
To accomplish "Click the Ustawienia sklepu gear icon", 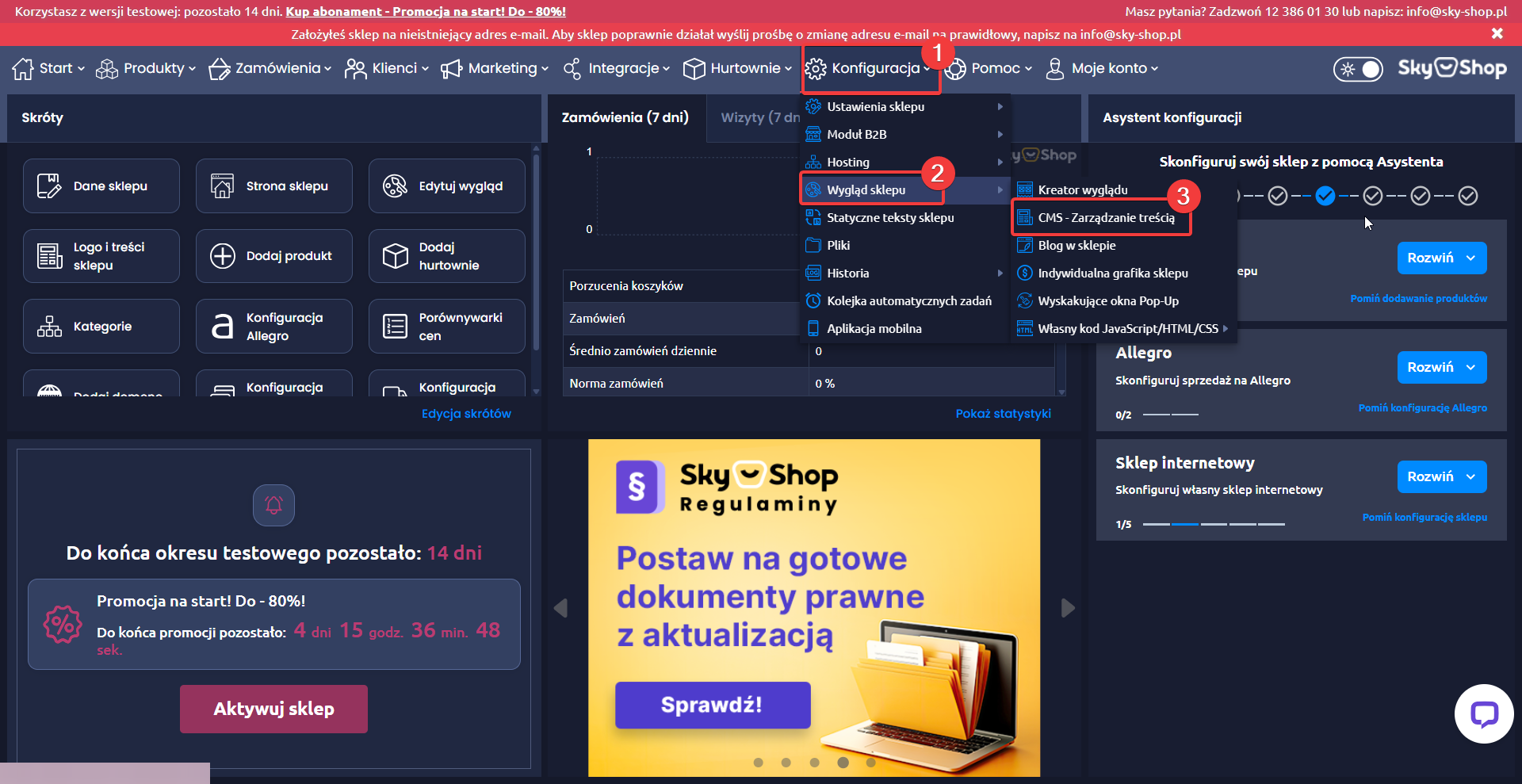I will [x=813, y=106].
